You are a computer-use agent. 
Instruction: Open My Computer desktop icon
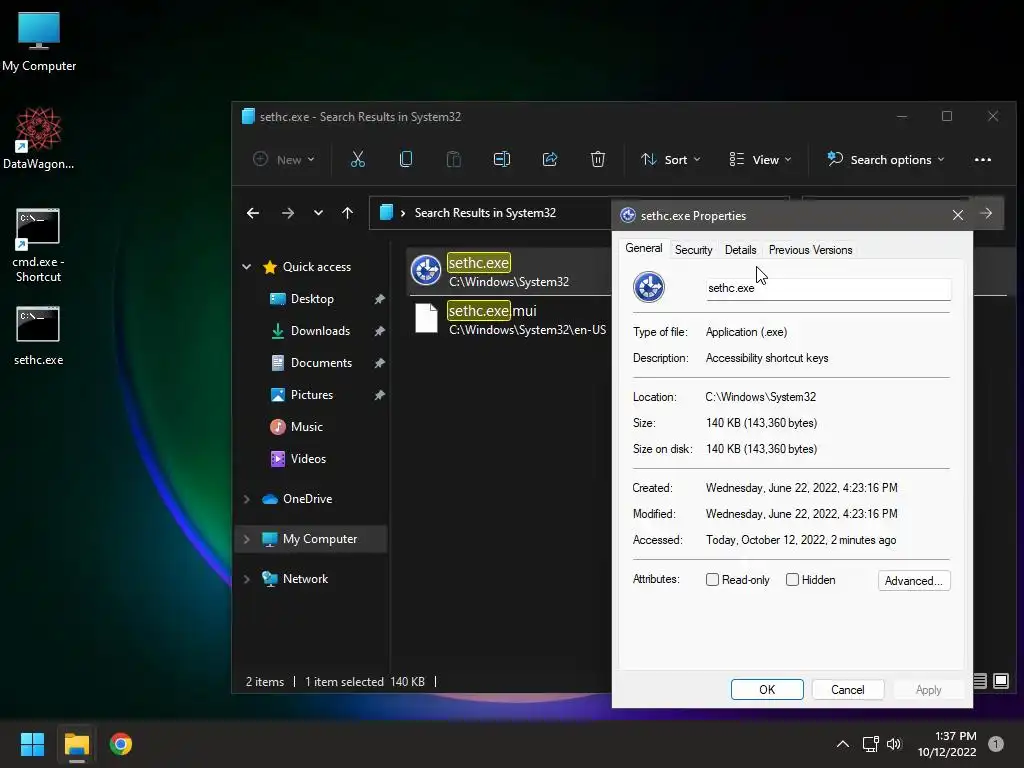pos(39,42)
